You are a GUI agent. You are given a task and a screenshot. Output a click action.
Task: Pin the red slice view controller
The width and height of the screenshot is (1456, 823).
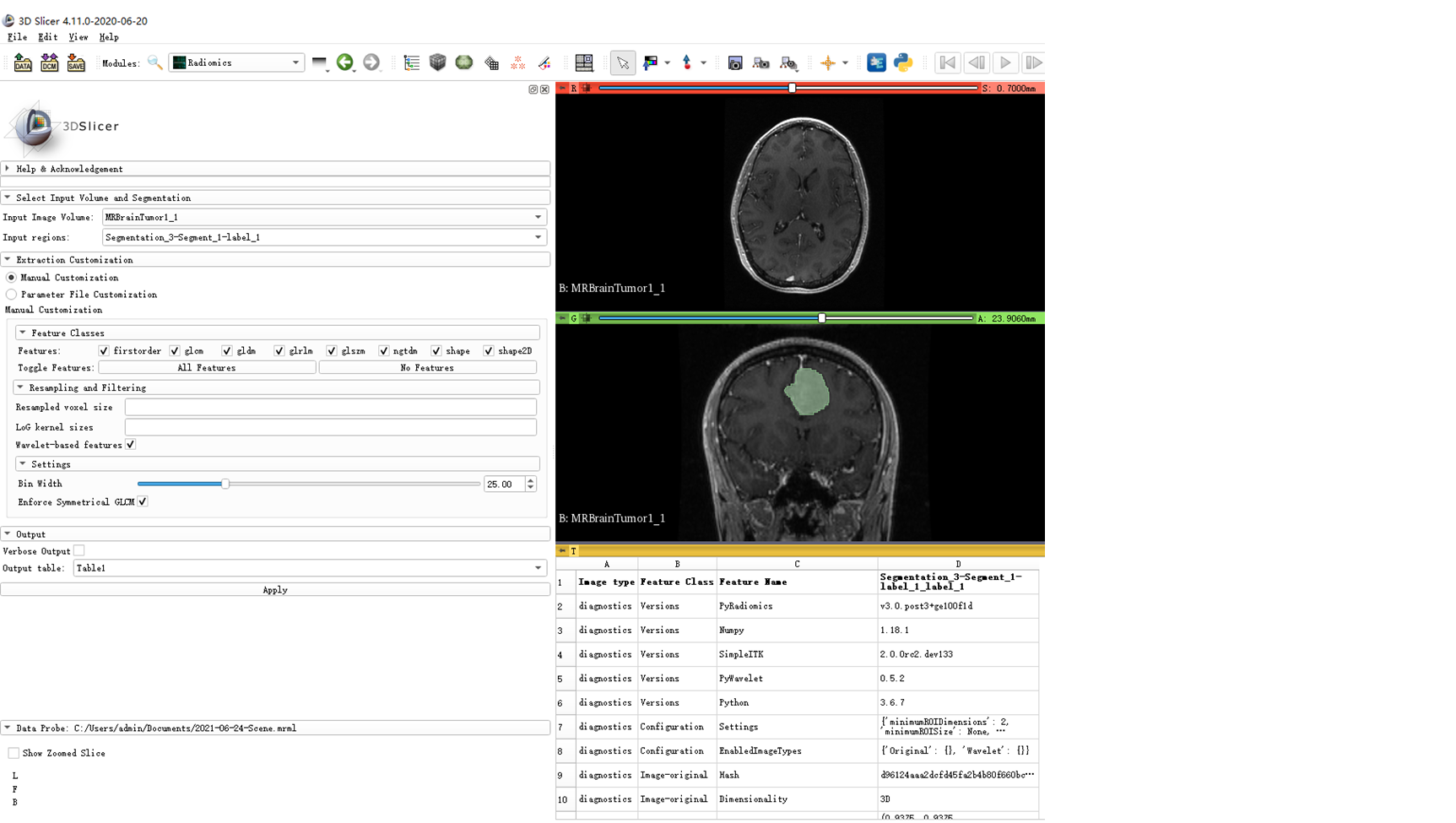pyautogui.click(x=563, y=88)
